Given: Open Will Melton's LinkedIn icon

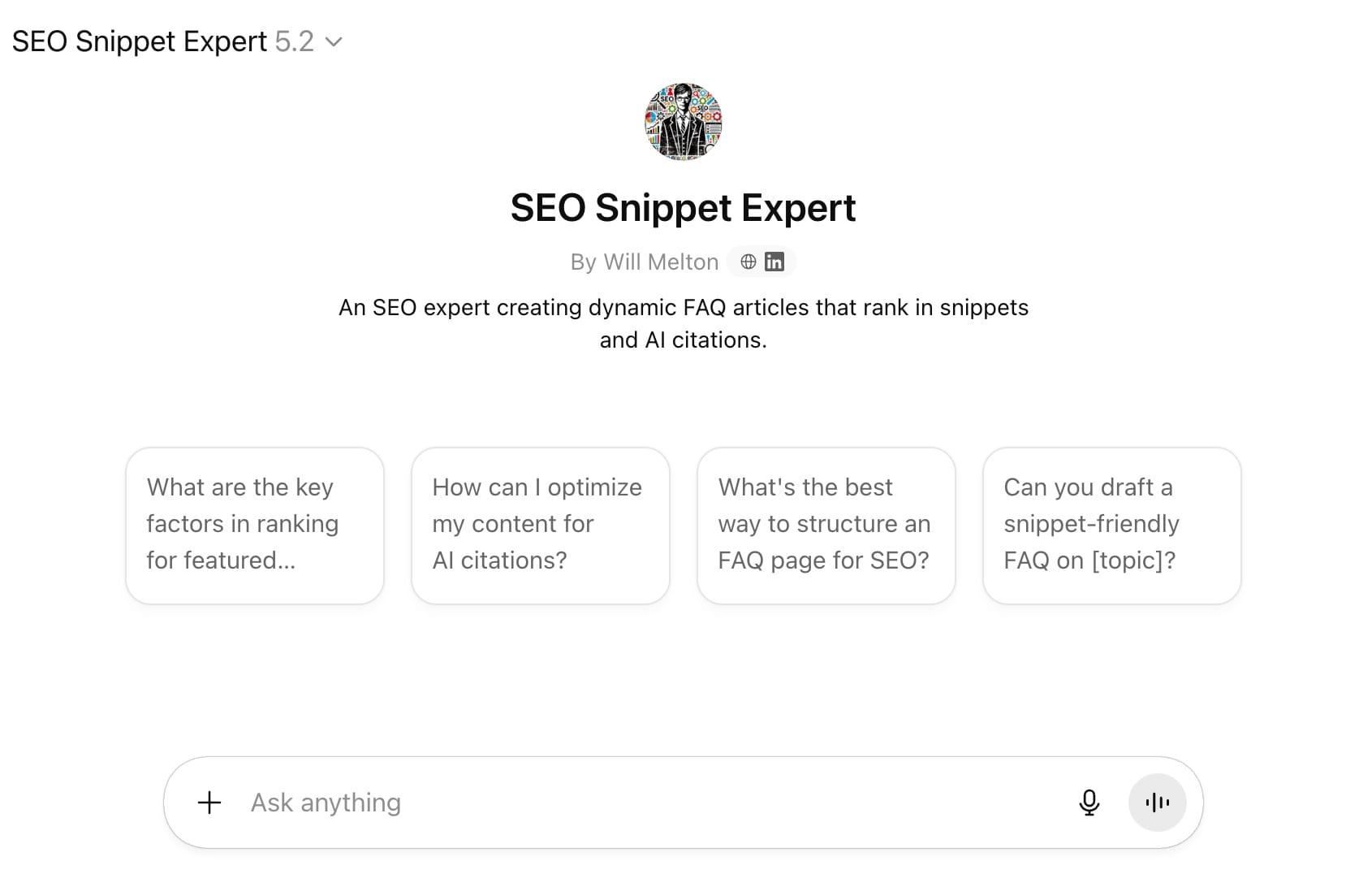Looking at the screenshot, I should point(774,262).
